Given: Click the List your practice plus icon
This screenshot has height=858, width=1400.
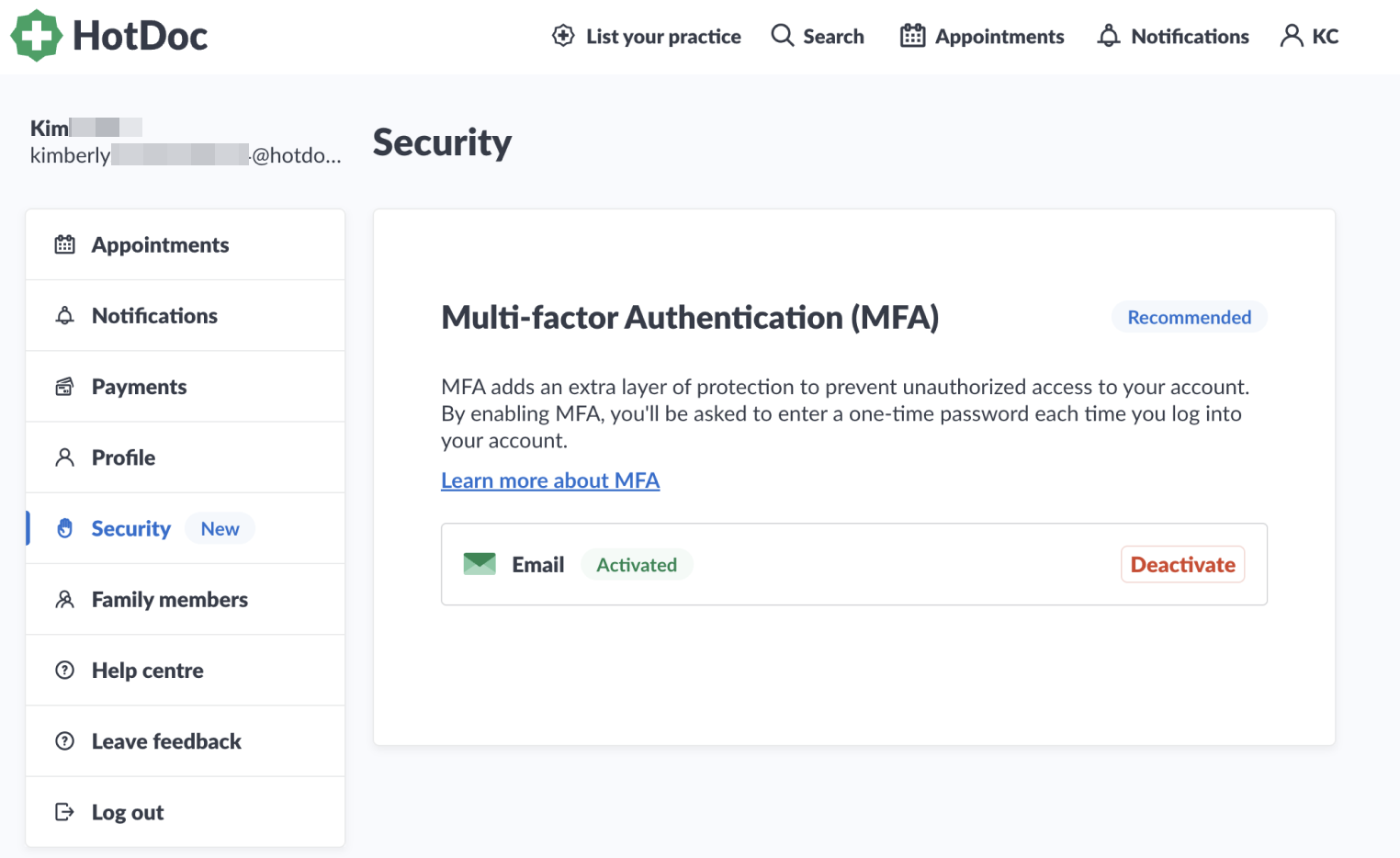Looking at the screenshot, I should [563, 36].
